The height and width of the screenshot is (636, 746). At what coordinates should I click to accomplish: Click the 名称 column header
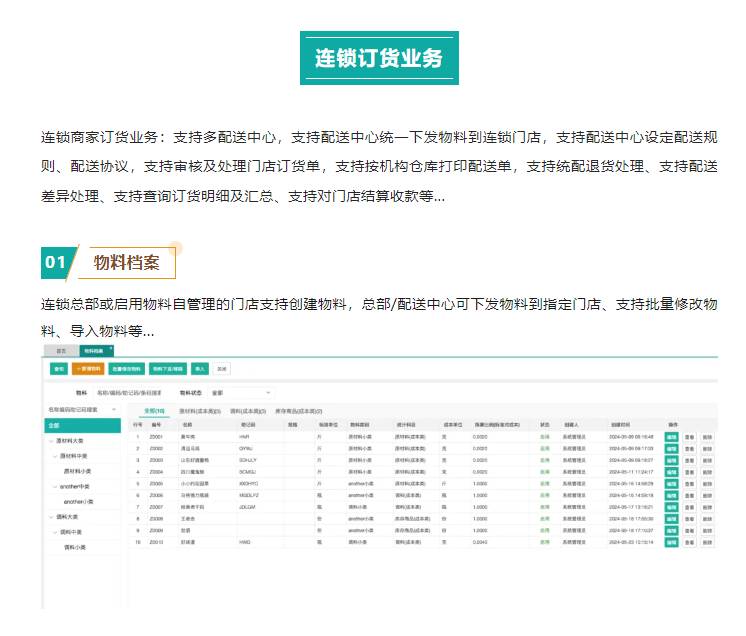pyautogui.click(x=187, y=425)
